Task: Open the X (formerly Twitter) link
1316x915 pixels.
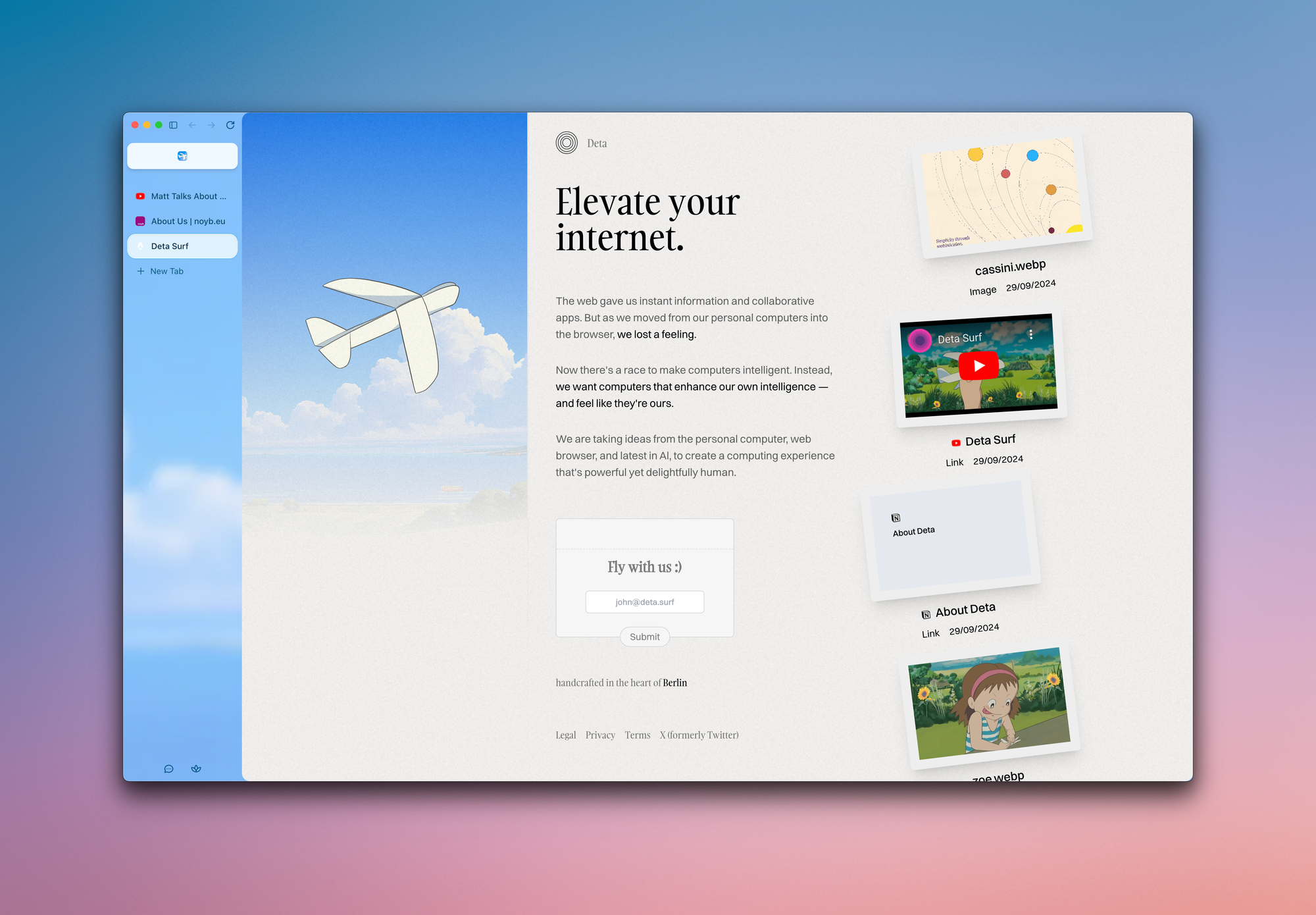Action: [699, 735]
